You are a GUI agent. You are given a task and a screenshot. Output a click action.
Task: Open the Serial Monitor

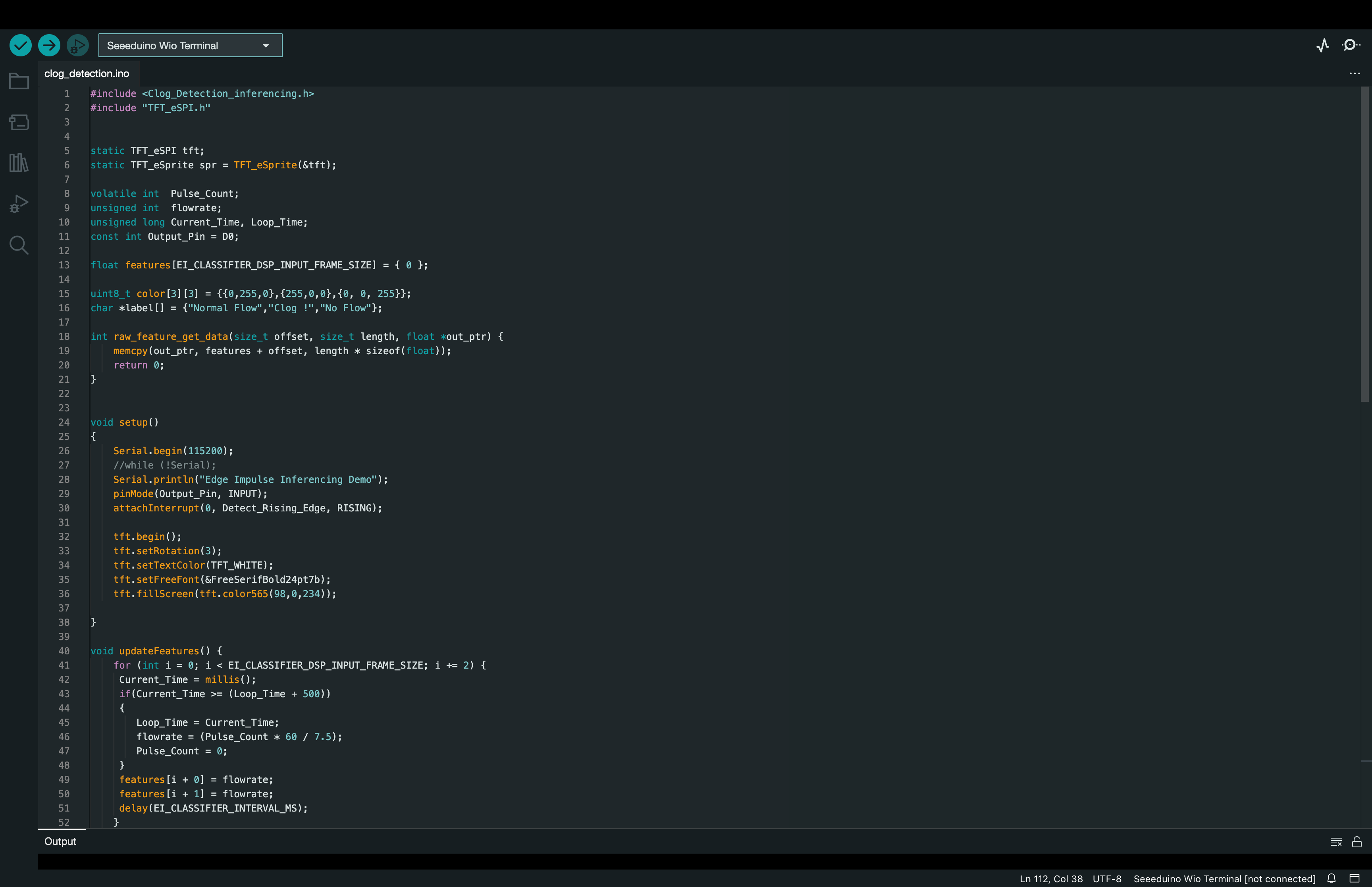coord(1350,45)
